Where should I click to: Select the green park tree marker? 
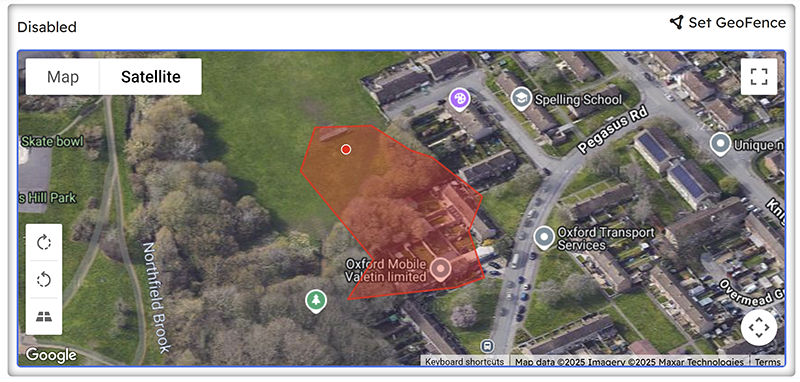tap(316, 301)
